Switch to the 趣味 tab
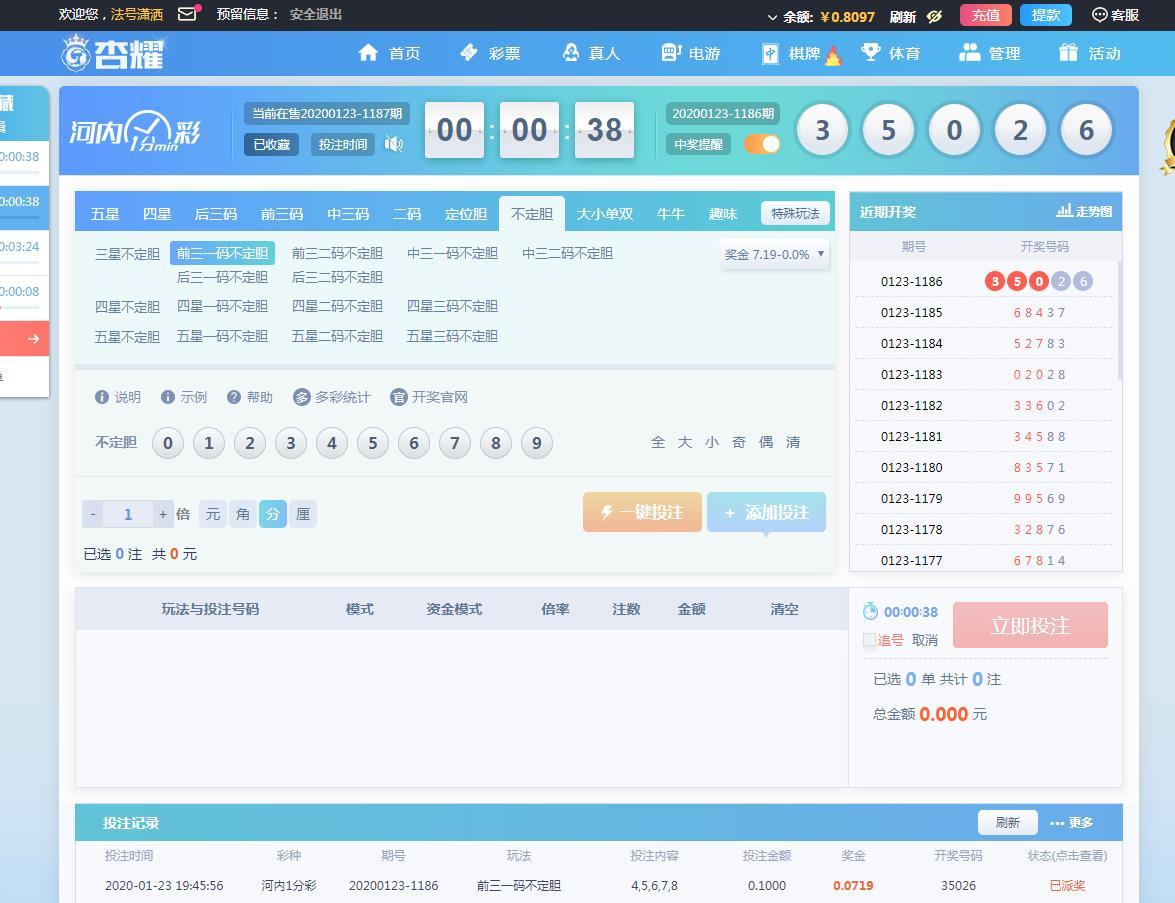This screenshot has height=903, width=1175. 723,214
